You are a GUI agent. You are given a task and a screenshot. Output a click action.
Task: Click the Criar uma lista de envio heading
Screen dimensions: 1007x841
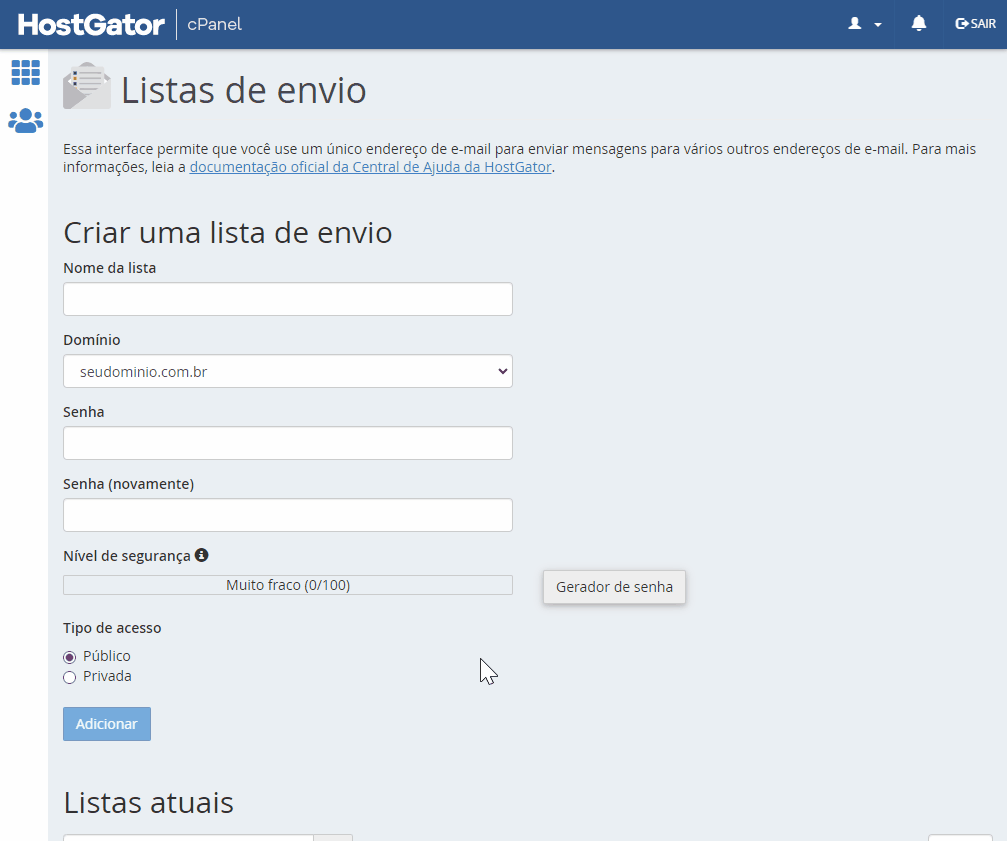pyautogui.click(x=227, y=232)
